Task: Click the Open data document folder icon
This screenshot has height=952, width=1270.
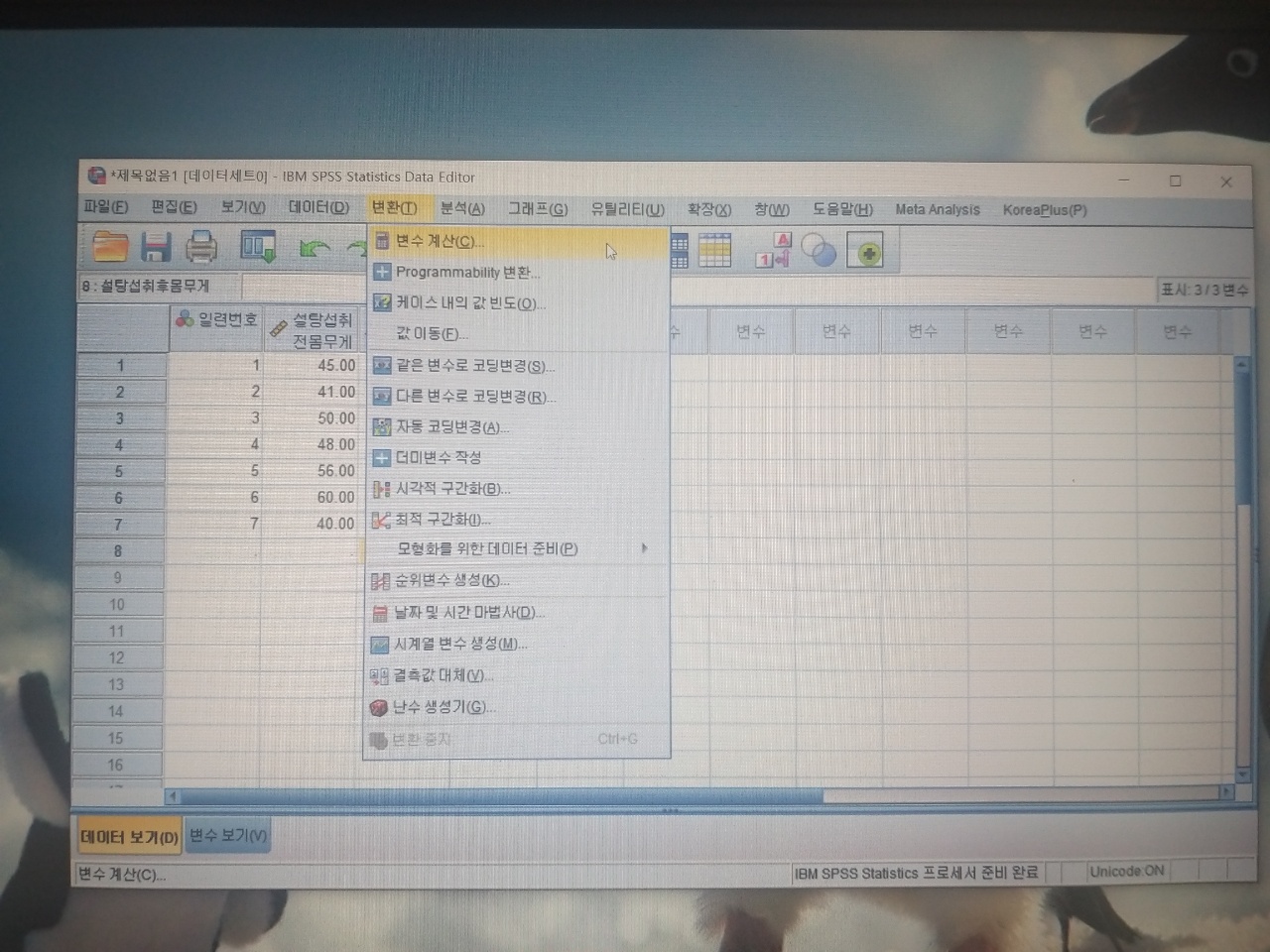Action: 110,246
